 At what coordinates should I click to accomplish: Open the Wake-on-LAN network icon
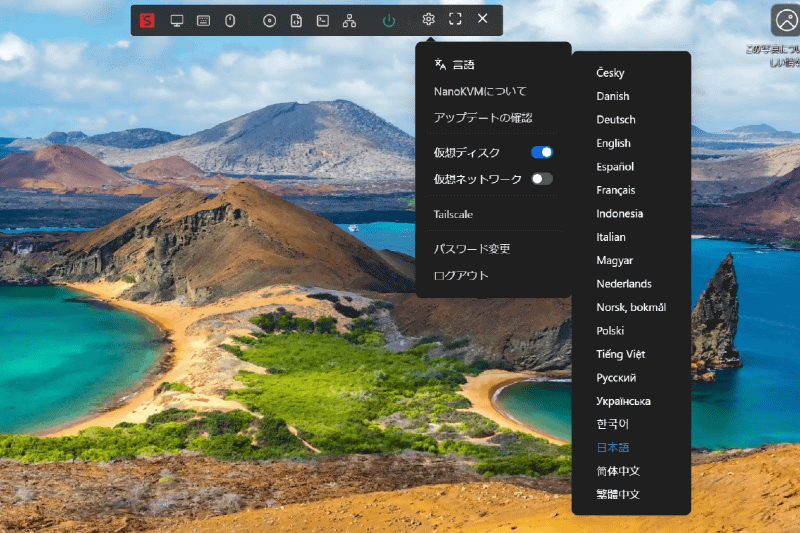pyautogui.click(x=349, y=20)
